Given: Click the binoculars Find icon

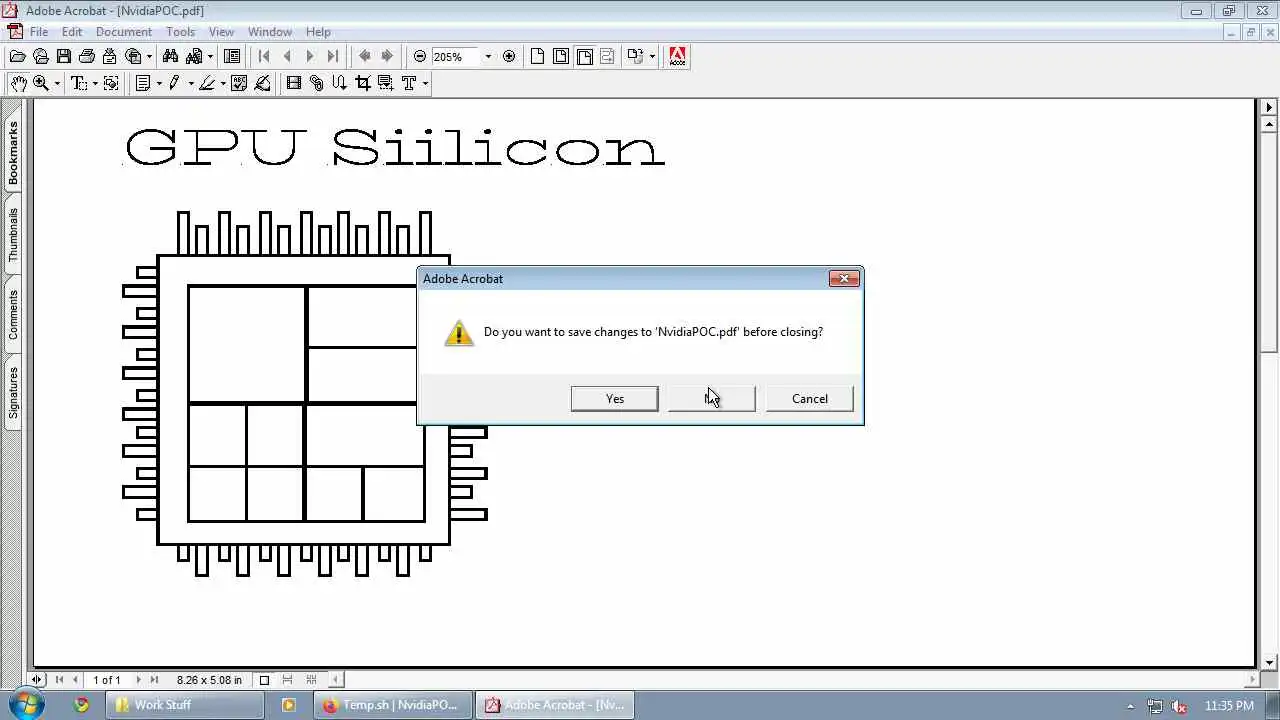Looking at the screenshot, I should 170,57.
